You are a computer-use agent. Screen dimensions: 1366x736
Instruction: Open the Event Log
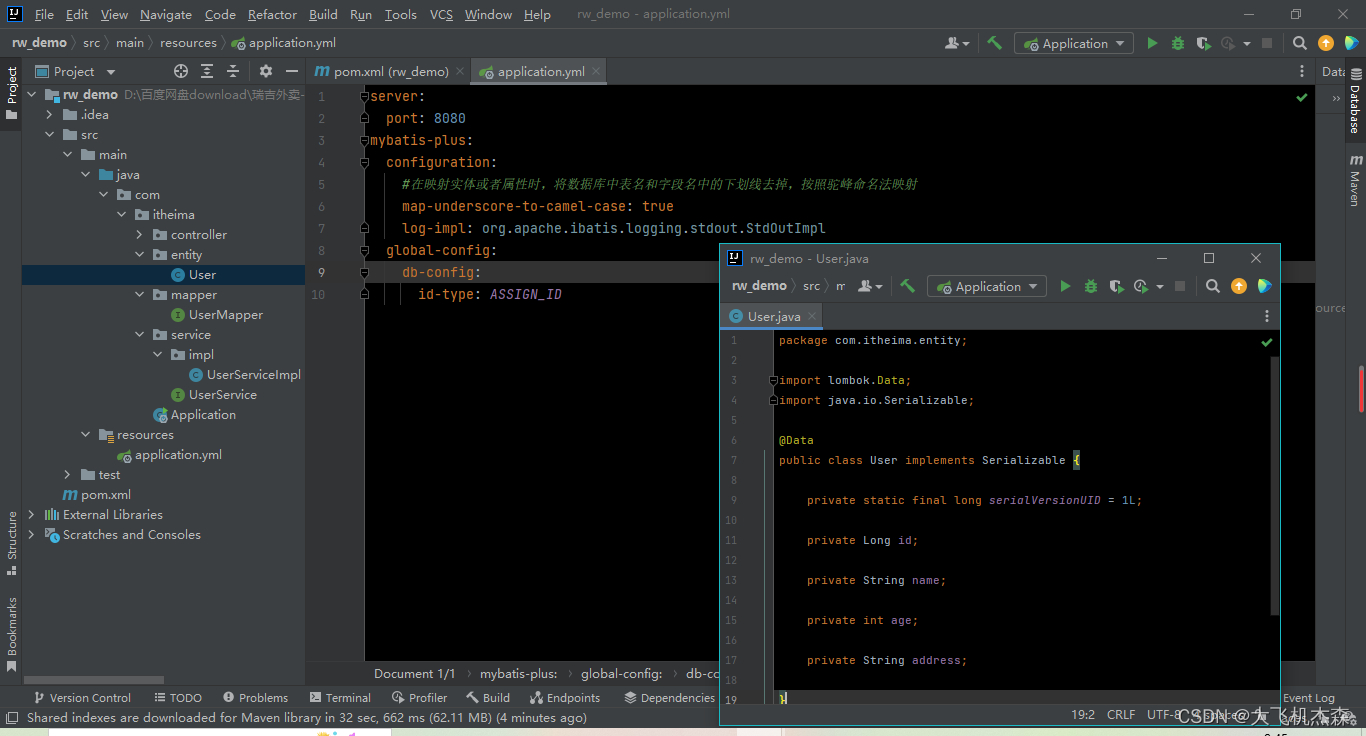[1310, 697]
